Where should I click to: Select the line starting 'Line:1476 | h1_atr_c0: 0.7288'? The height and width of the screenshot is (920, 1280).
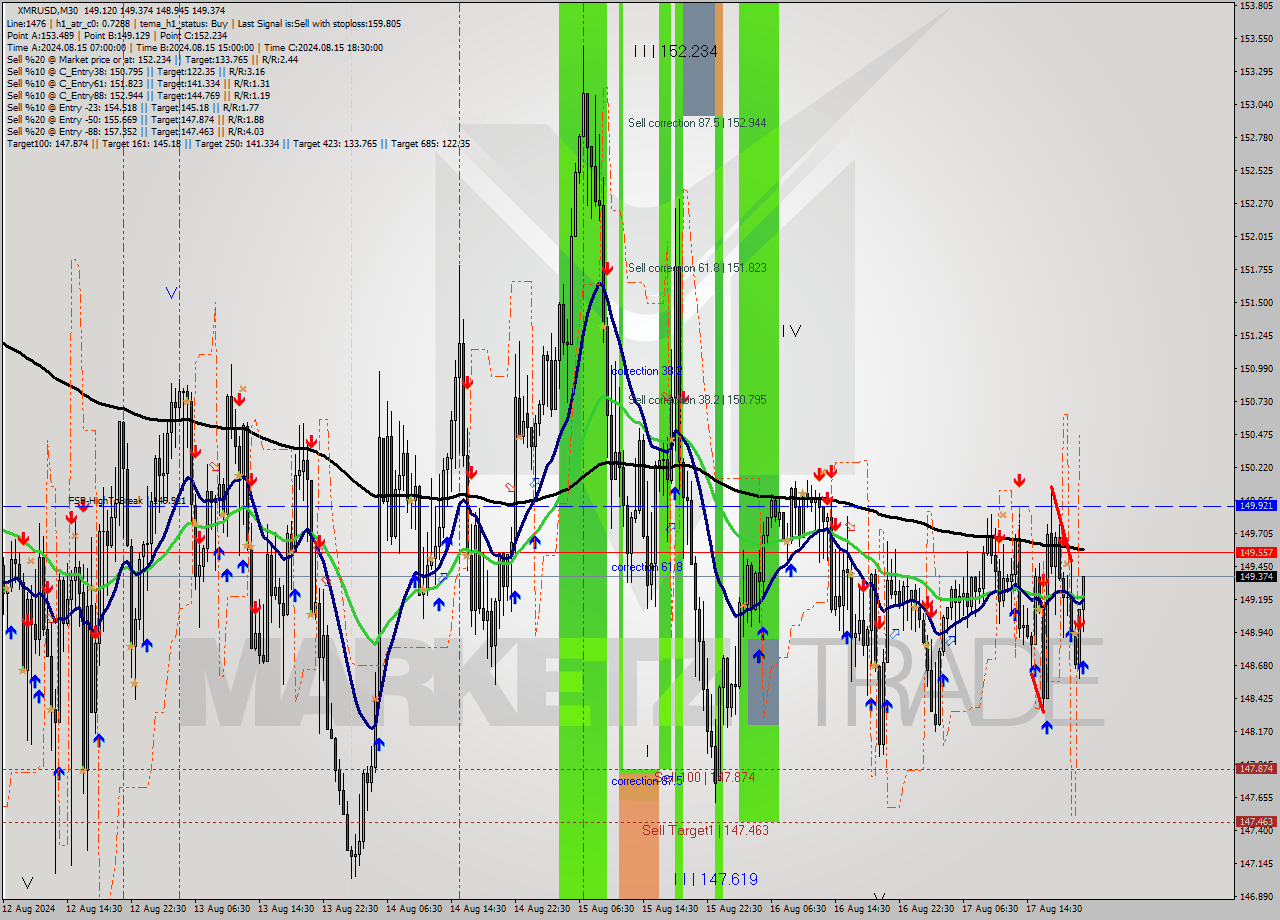[202, 23]
